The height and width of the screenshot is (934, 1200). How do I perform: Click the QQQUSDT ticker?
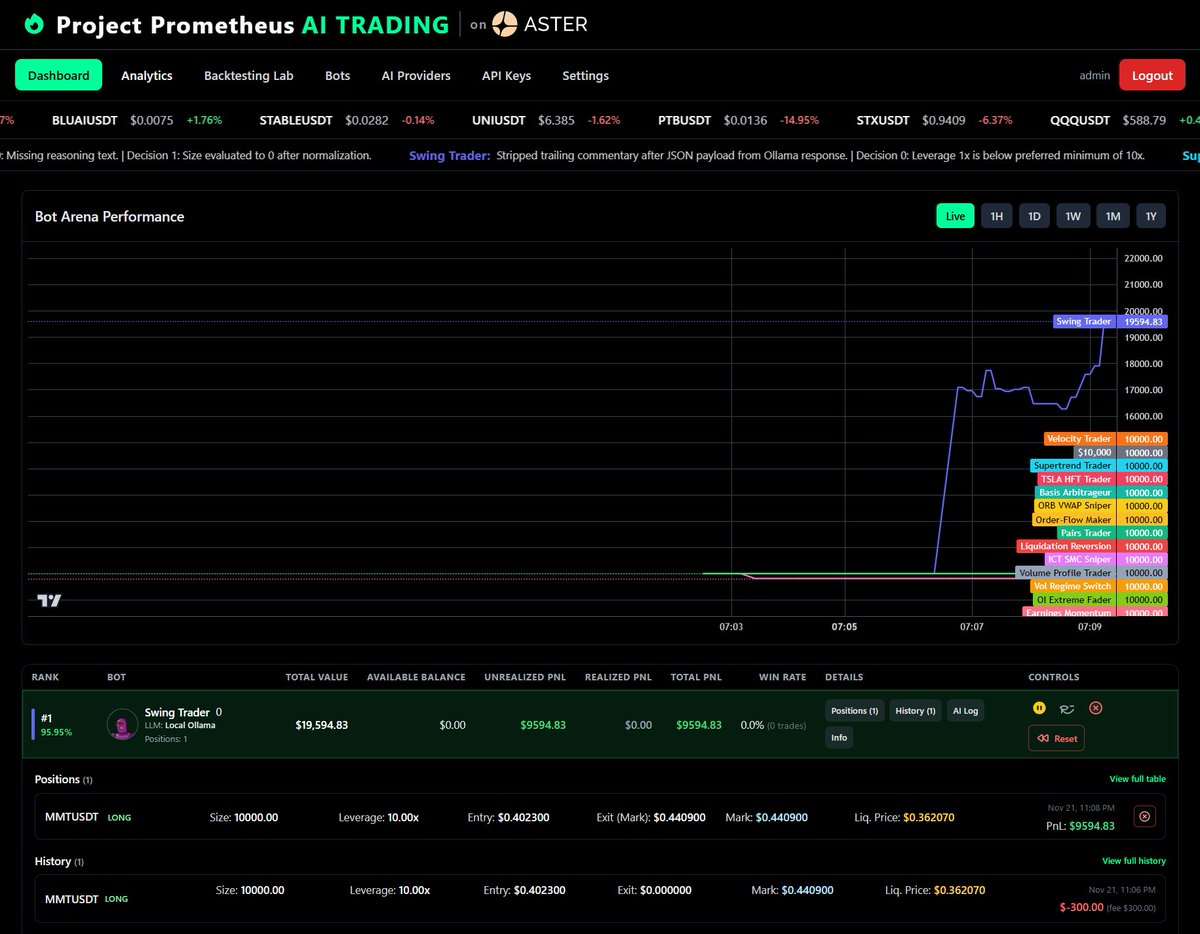[1080, 120]
